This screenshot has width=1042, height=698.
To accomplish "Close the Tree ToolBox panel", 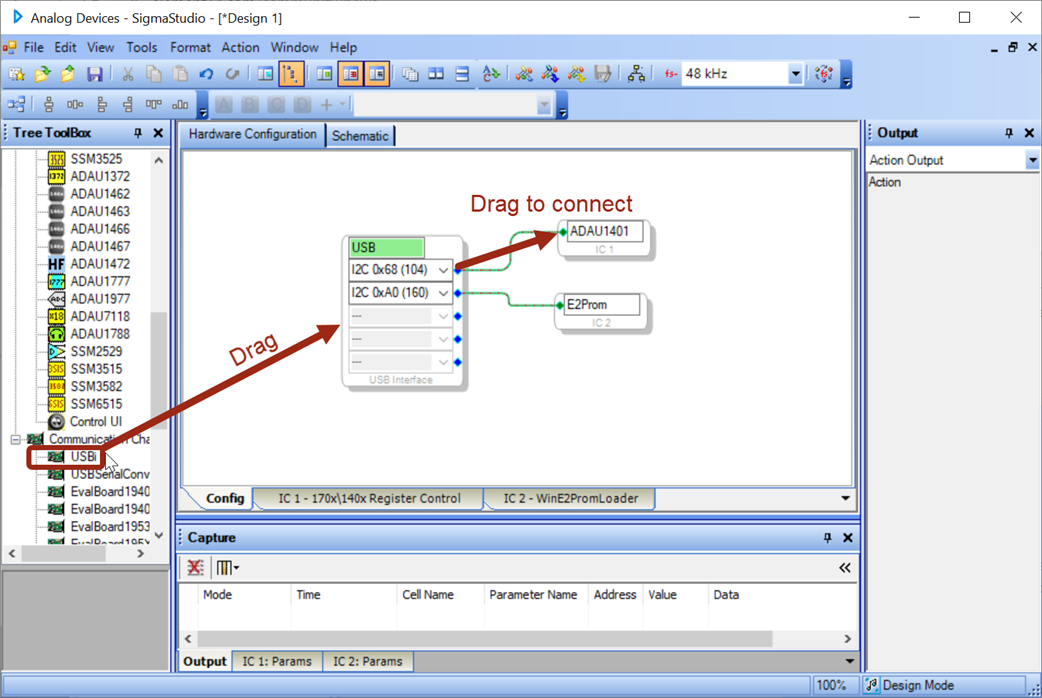I will [158, 133].
